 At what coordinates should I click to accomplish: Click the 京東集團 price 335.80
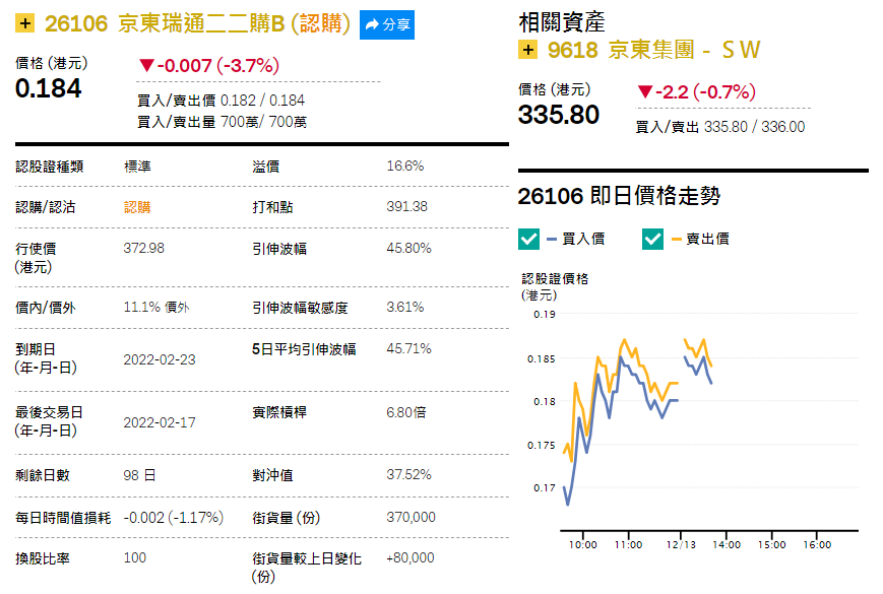pos(559,115)
